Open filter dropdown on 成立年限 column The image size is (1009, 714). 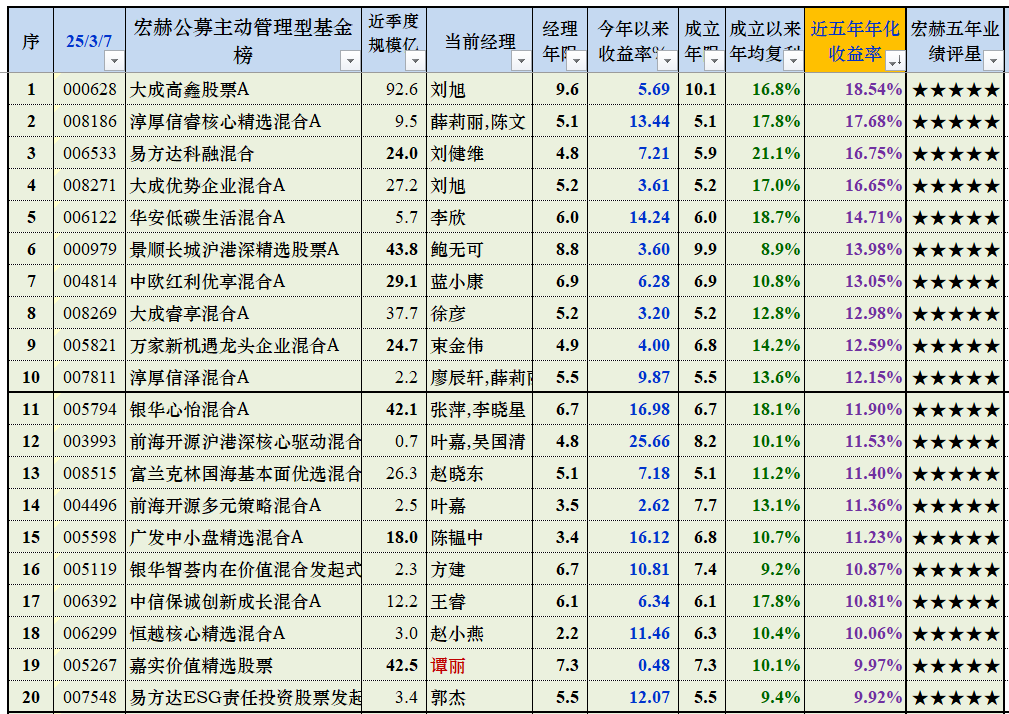point(714,61)
